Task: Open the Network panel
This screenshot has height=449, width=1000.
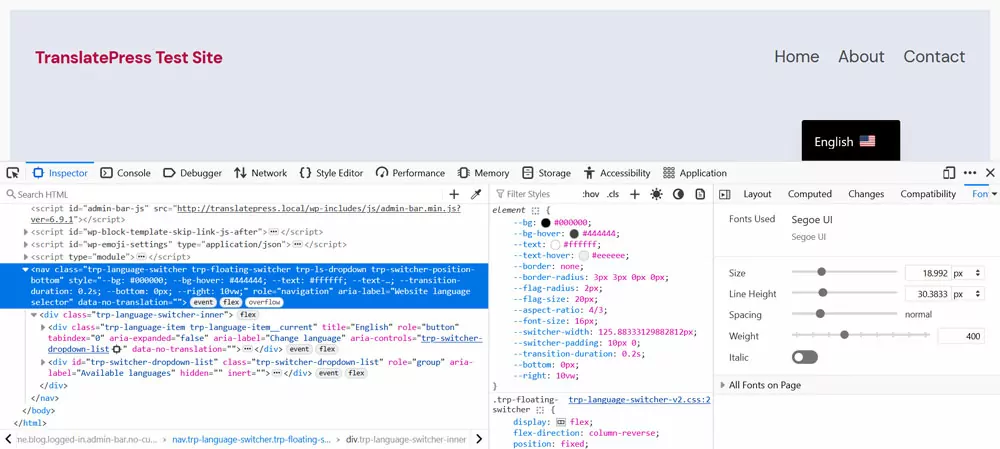Action: [260, 173]
